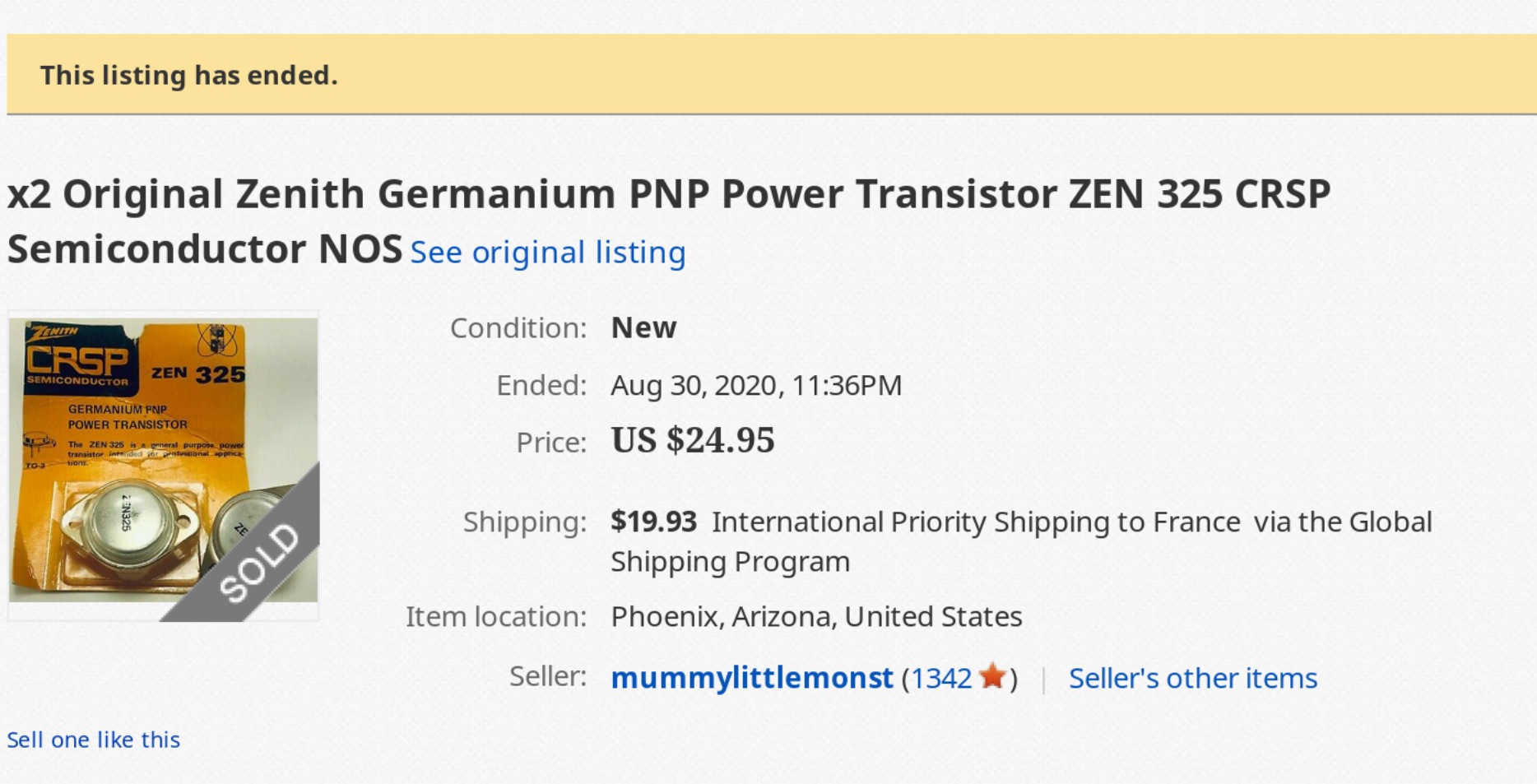
Task: Open seller mummylittlemonst profile
Action: point(751,678)
